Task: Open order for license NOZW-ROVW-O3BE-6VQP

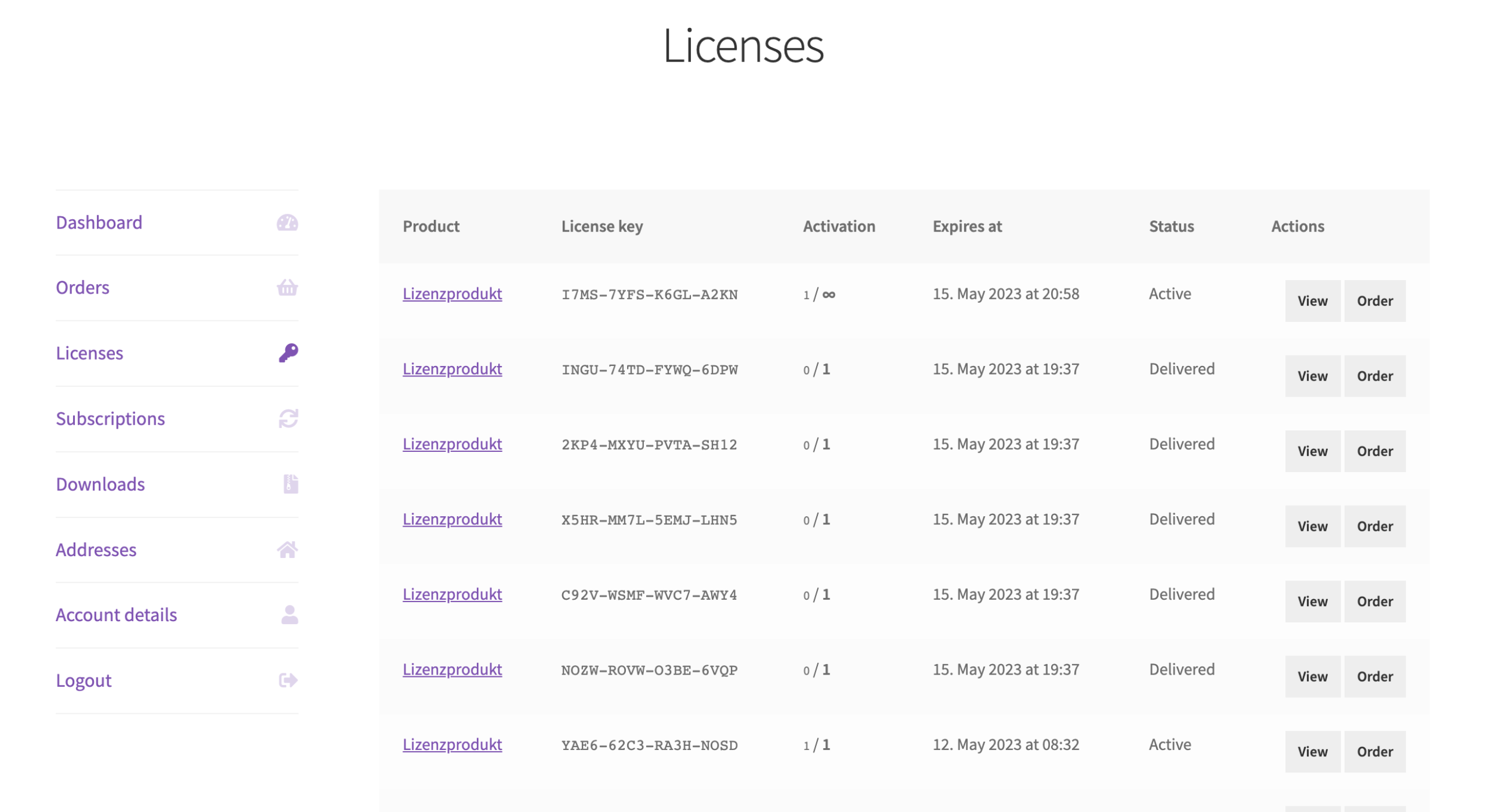Action: tap(1375, 677)
